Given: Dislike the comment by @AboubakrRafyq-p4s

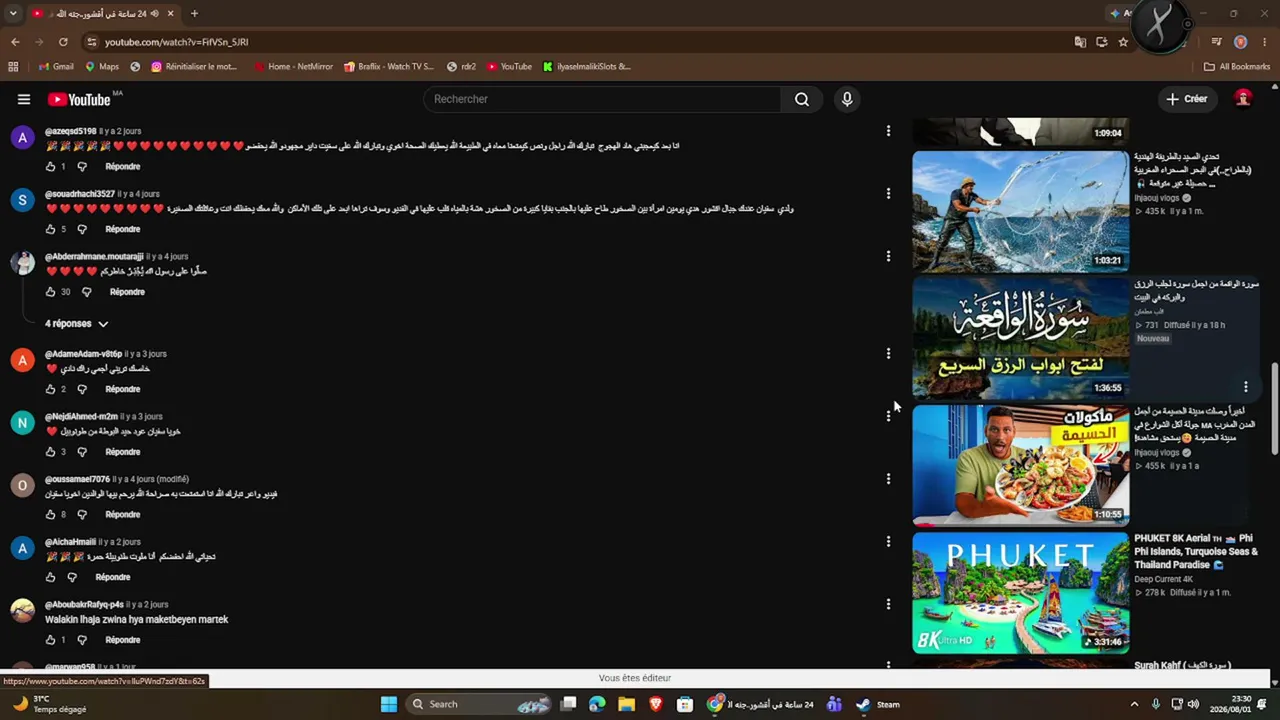Looking at the screenshot, I should point(82,640).
